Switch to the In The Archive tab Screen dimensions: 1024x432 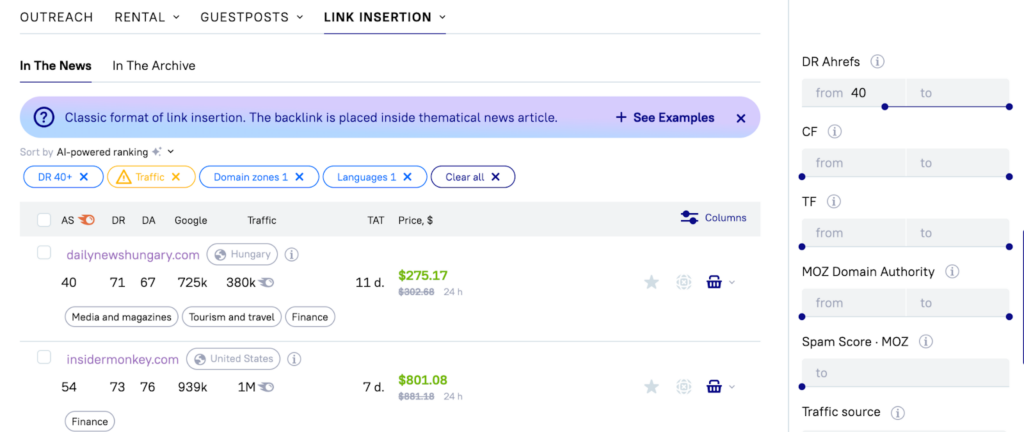coord(154,66)
